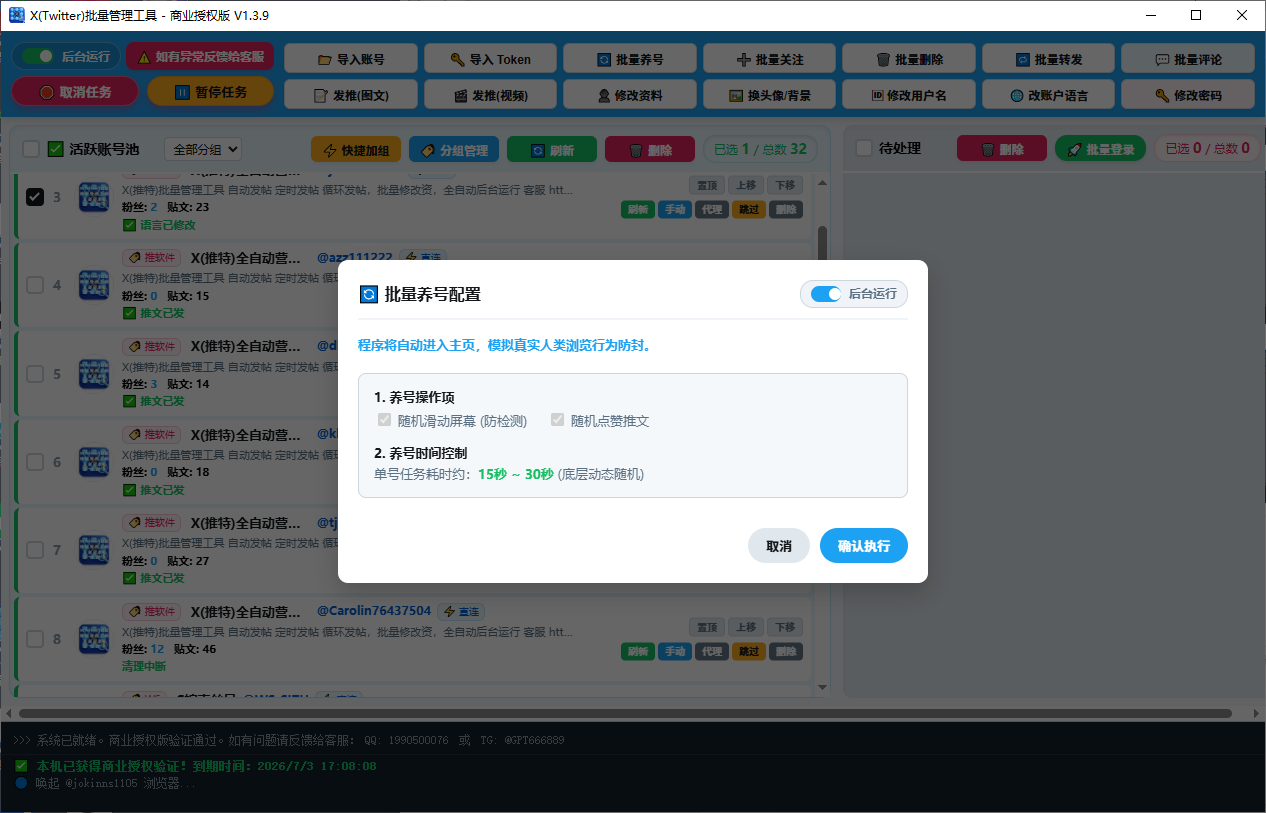Click the 推软件 tag on row 6
1266x813 pixels.
pyautogui.click(x=152, y=434)
